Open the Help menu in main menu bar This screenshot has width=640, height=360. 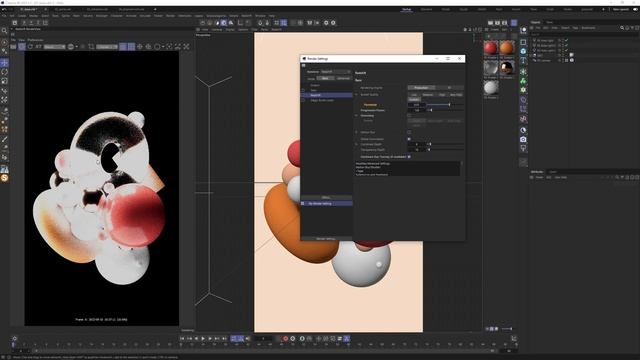point(271,16)
